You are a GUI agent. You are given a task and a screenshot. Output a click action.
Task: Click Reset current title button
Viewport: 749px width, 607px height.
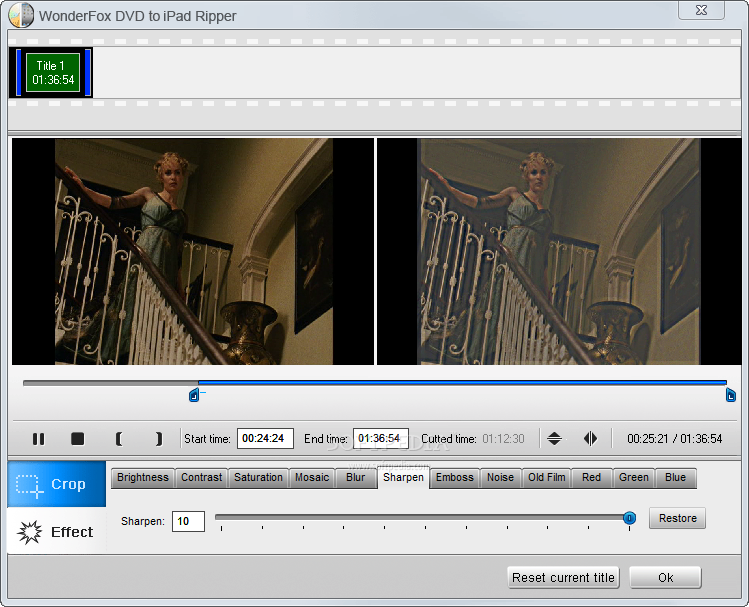tap(563, 577)
